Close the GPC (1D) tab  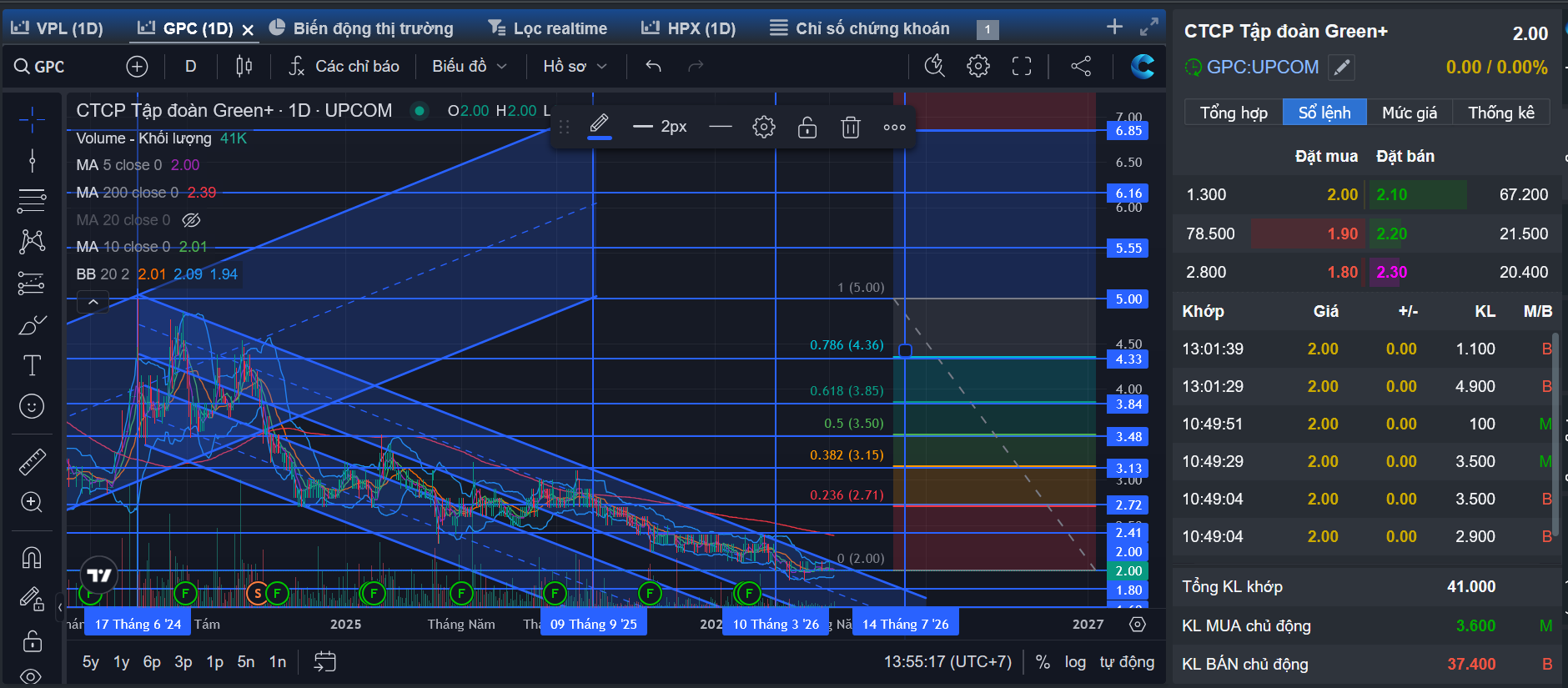tap(248, 29)
